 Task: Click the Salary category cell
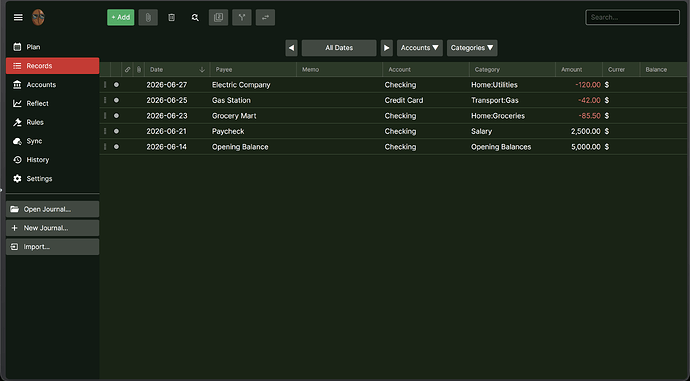[512, 131]
